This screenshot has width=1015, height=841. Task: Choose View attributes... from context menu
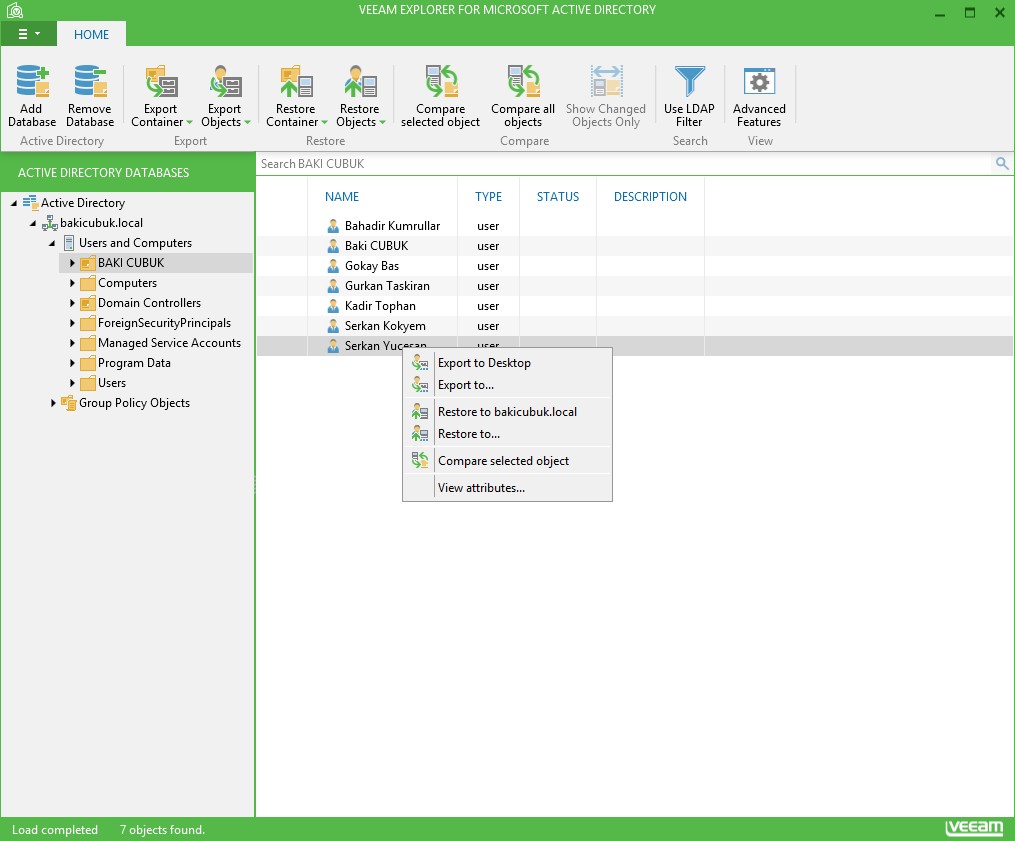(x=508, y=488)
